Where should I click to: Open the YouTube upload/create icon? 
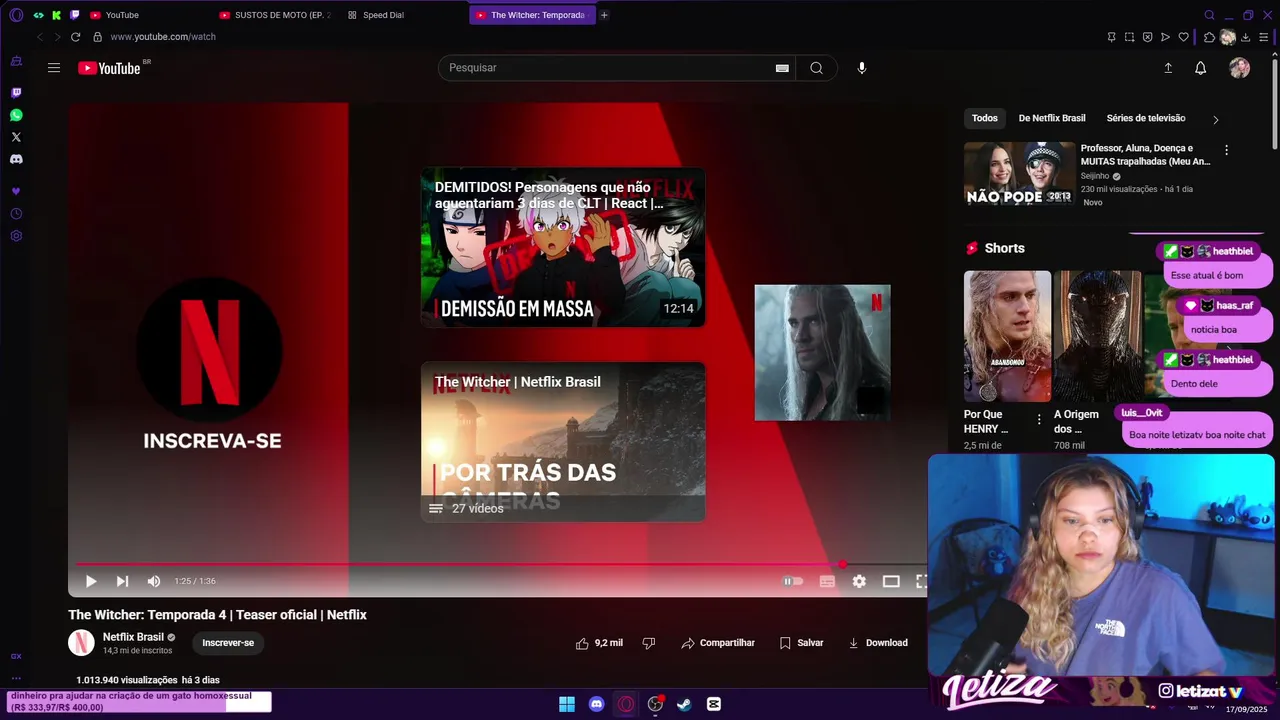[x=1168, y=68]
